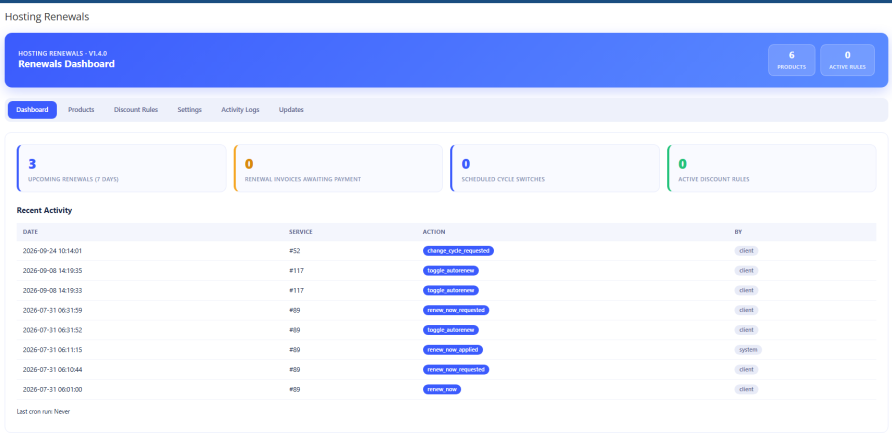This screenshot has width=892, height=436.
Task: Click the Service column header
Action: click(300, 232)
